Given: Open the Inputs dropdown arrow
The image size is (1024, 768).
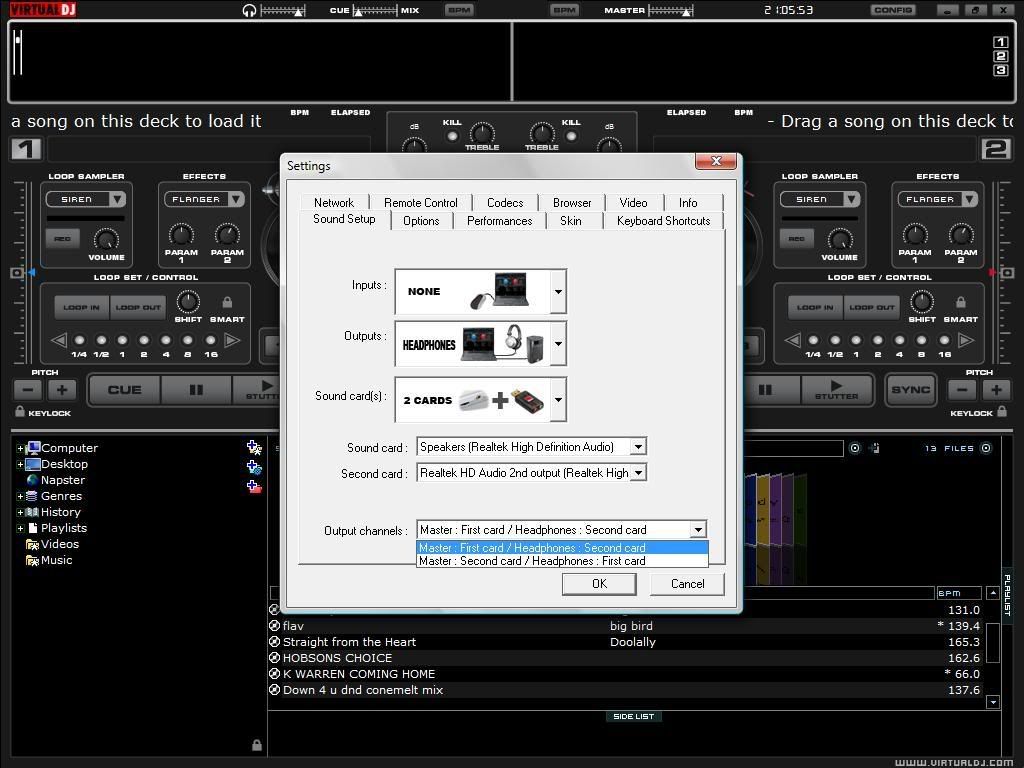Looking at the screenshot, I should [x=558, y=291].
